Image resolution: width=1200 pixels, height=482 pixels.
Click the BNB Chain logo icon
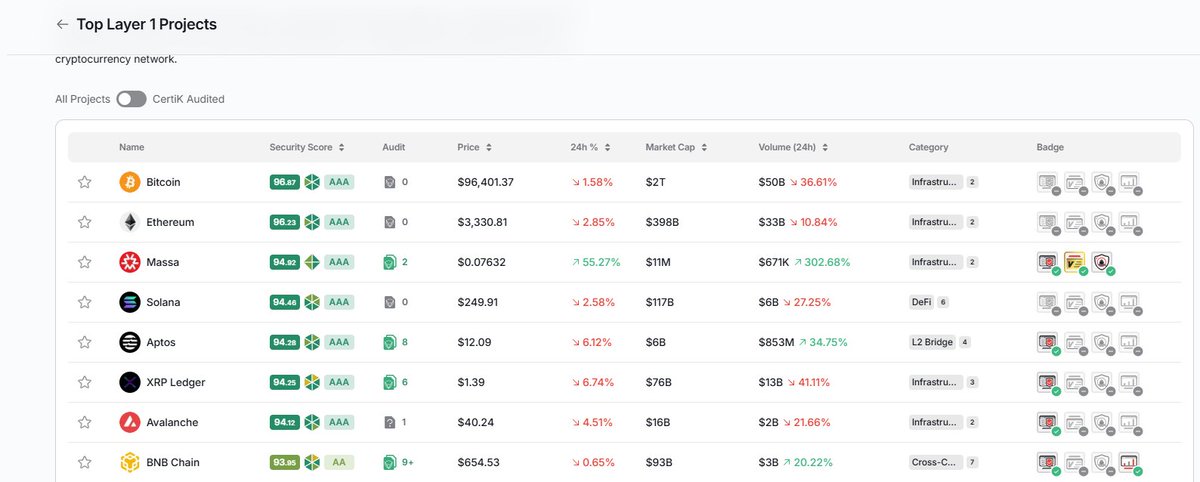[x=129, y=462]
